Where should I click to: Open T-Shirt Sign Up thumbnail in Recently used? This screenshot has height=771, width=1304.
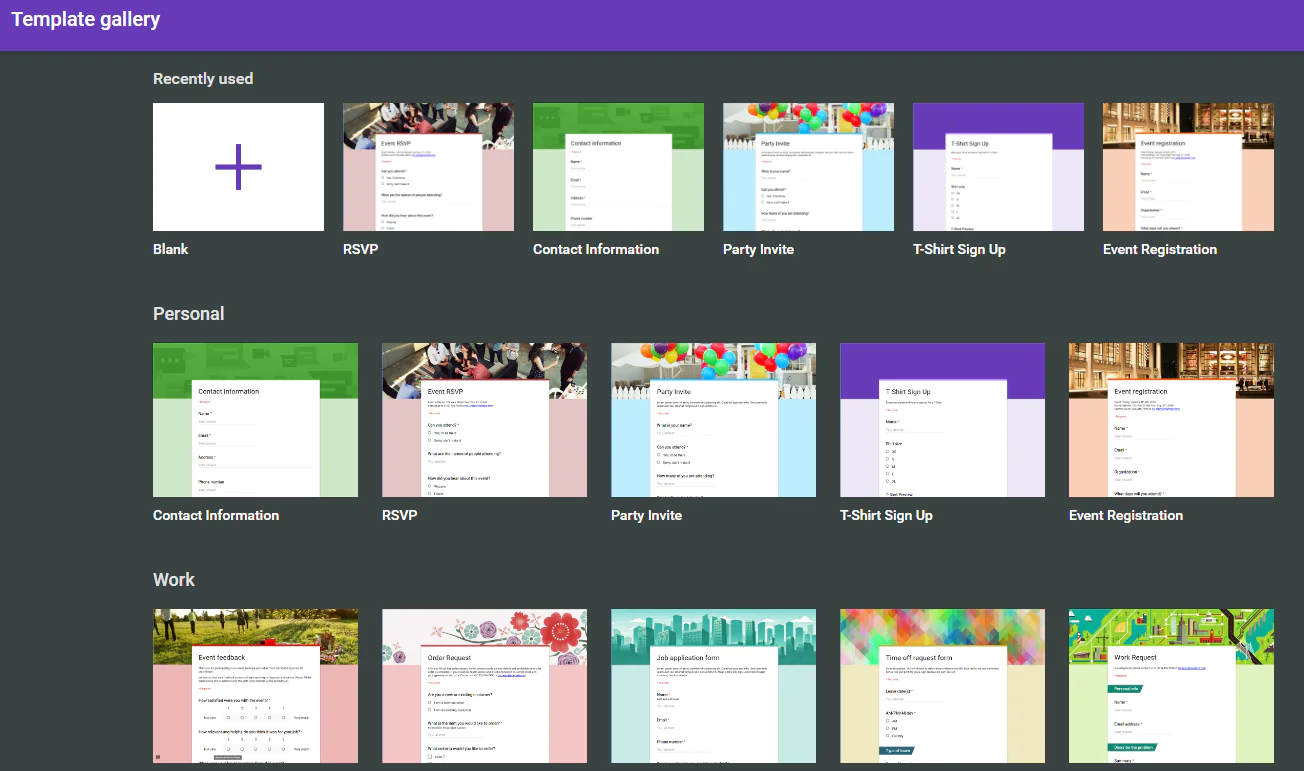click(x=998, y=167)
